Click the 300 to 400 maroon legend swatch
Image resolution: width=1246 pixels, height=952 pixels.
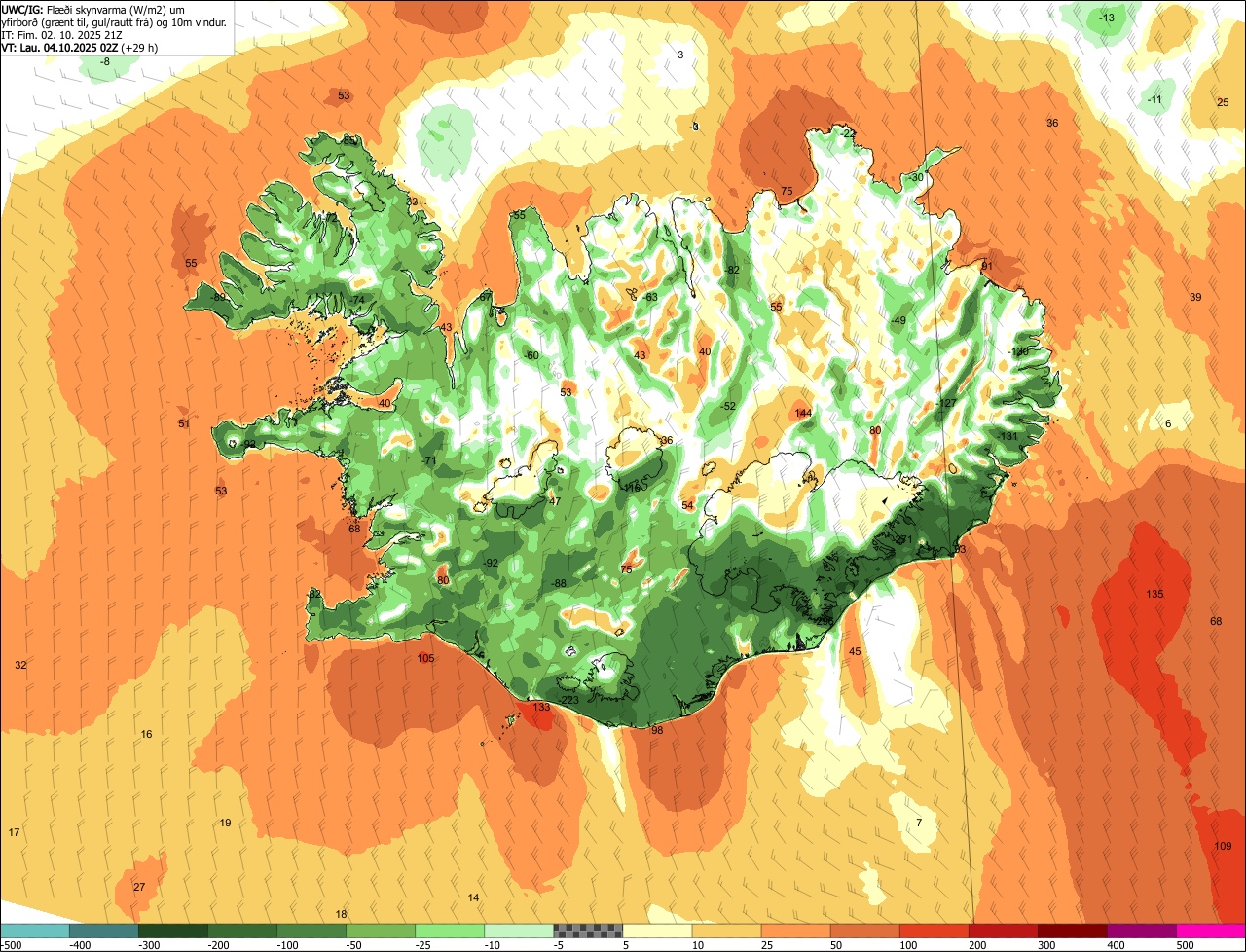coord(1072,930)
